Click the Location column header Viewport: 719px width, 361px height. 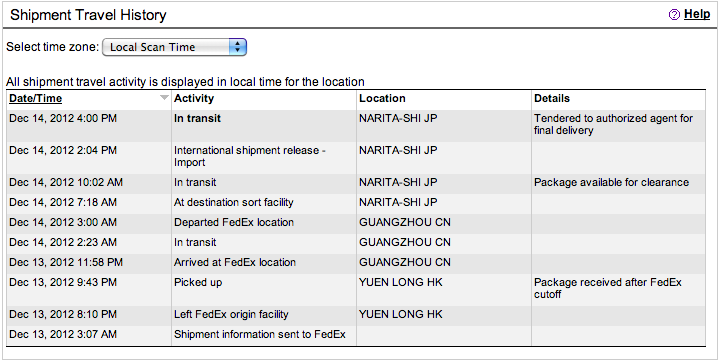[382, 98]
